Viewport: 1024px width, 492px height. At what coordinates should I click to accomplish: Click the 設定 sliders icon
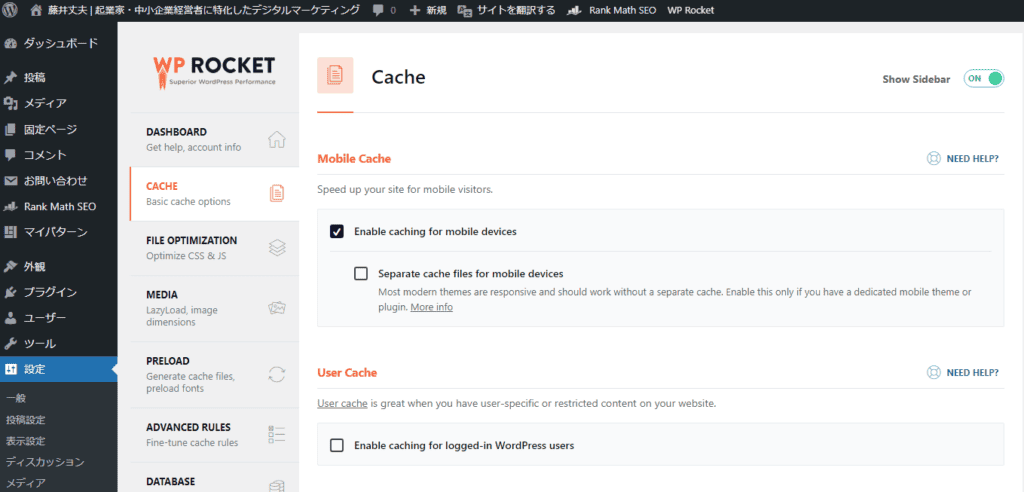point(10,369)
